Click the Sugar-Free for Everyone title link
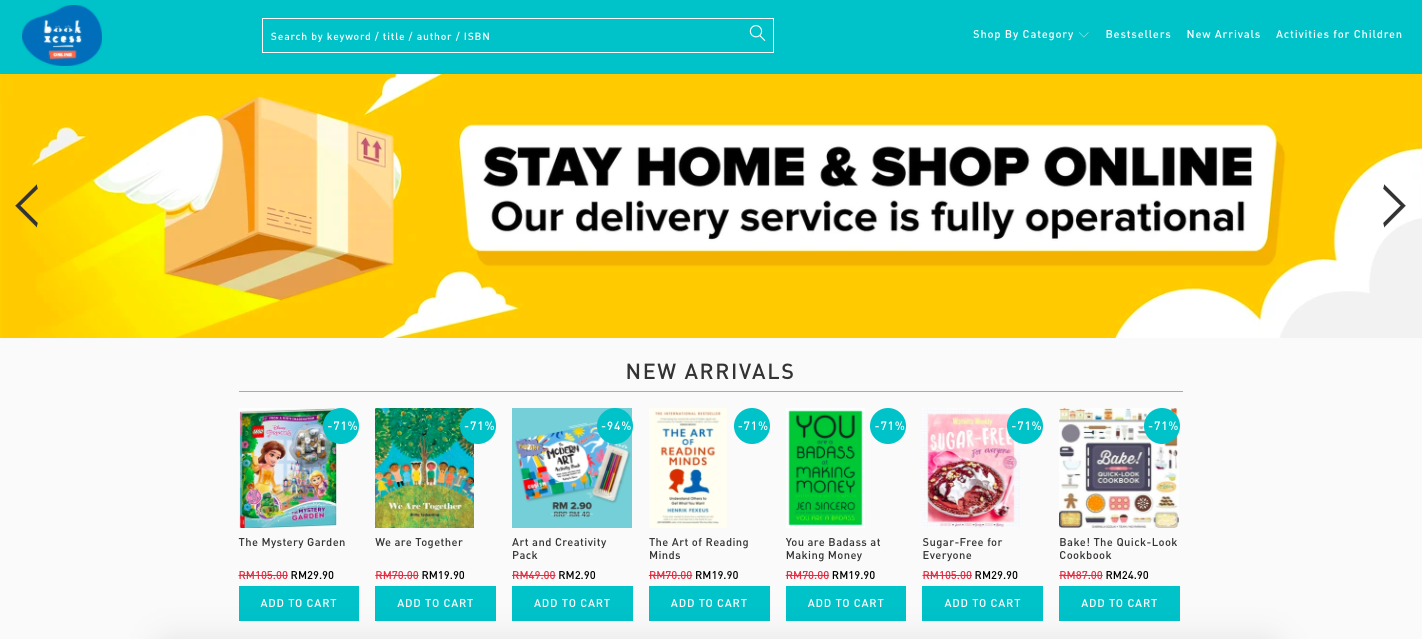This screenshot has height=639, width=1422. click(962, 549)
